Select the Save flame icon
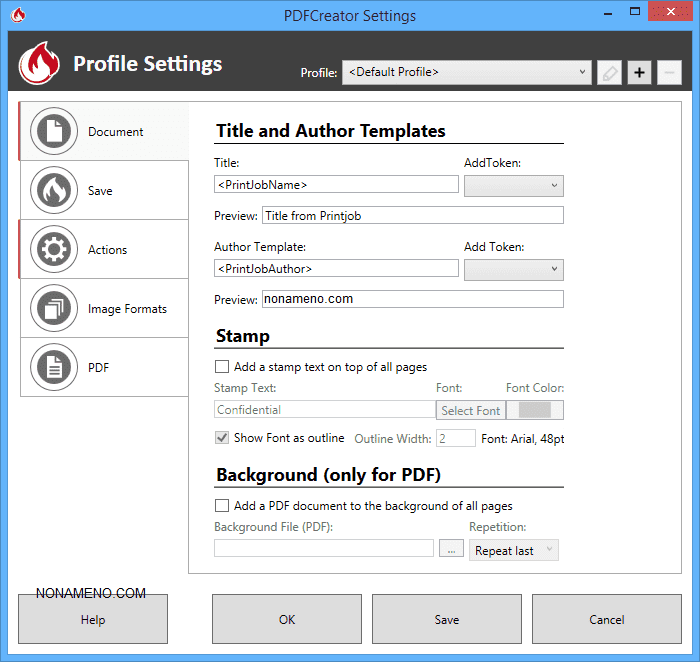Image resolution: width=700 pixels, height=662 pixels. tap(55, 190)
